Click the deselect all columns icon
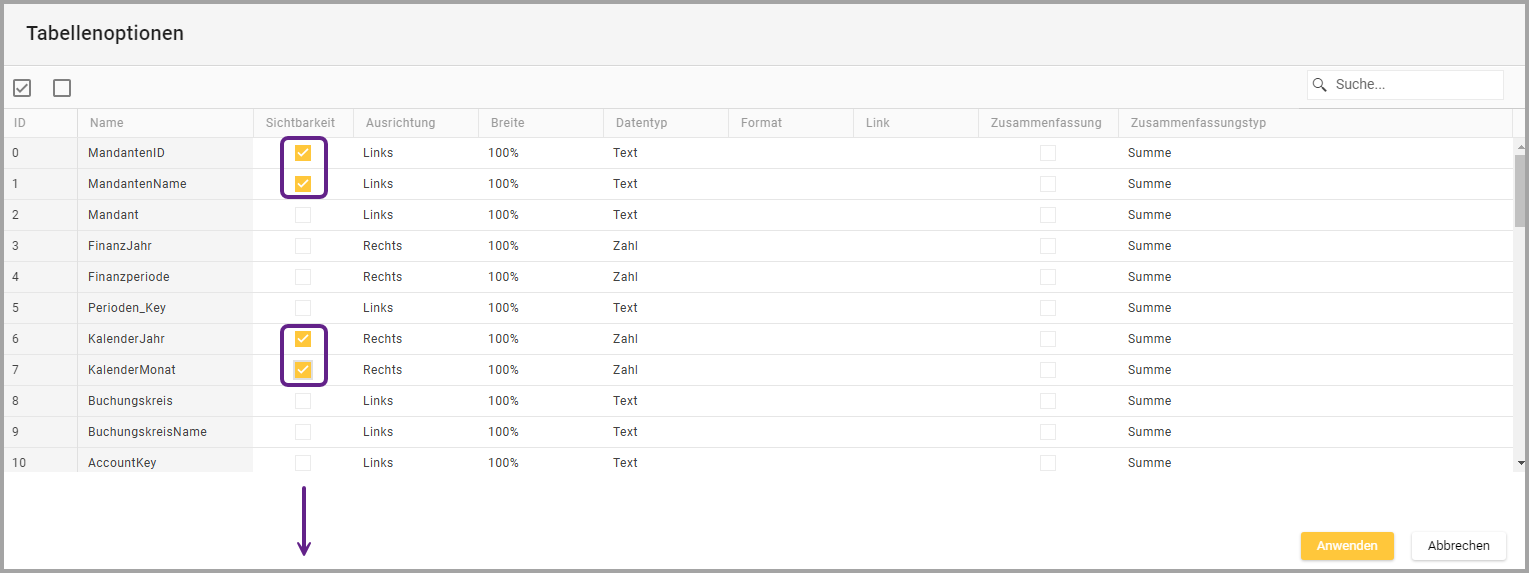 point(62,88)
